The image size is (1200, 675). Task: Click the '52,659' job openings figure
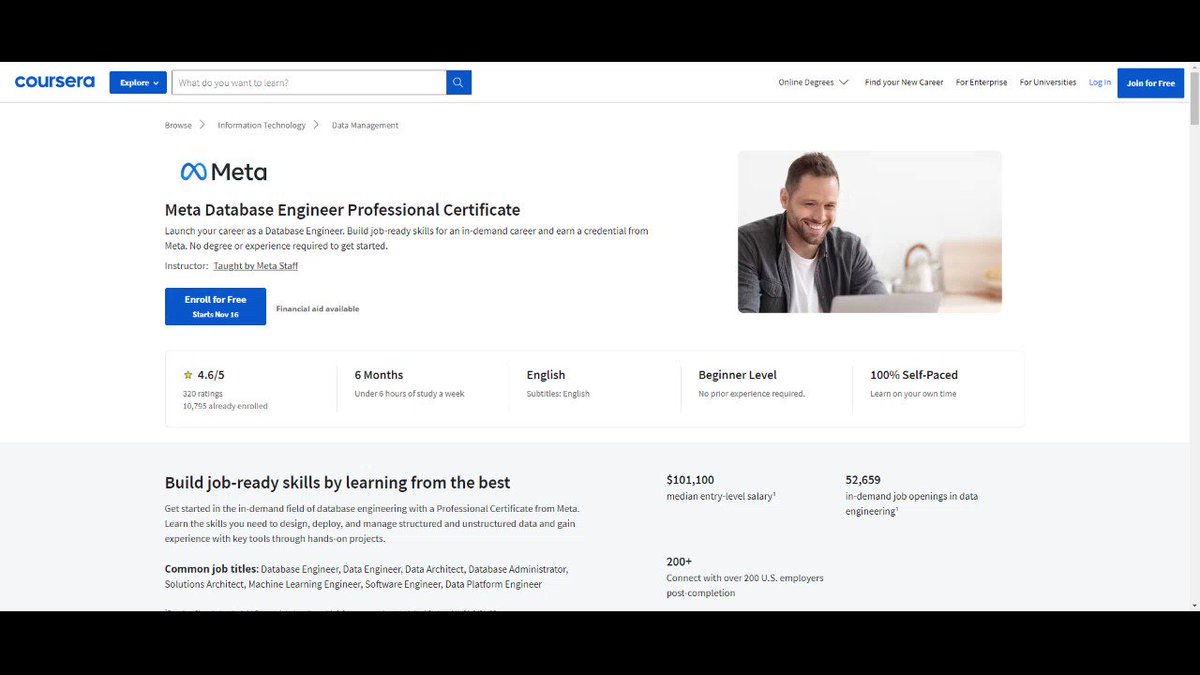pyautogui.click(x=863, y=480)
